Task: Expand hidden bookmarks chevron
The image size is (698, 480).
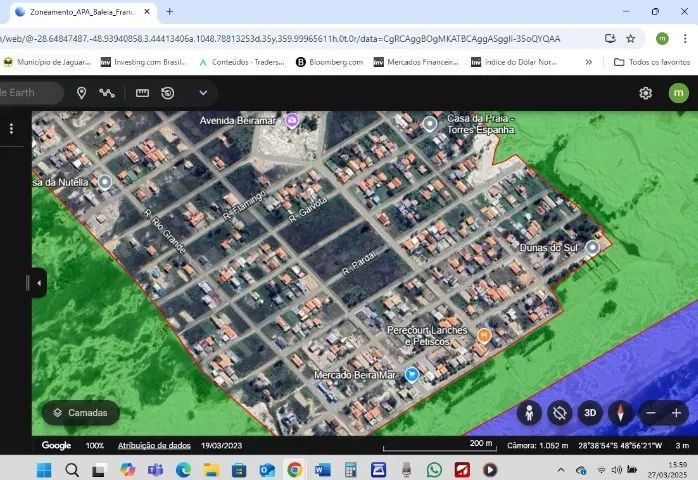Action: 588,62
